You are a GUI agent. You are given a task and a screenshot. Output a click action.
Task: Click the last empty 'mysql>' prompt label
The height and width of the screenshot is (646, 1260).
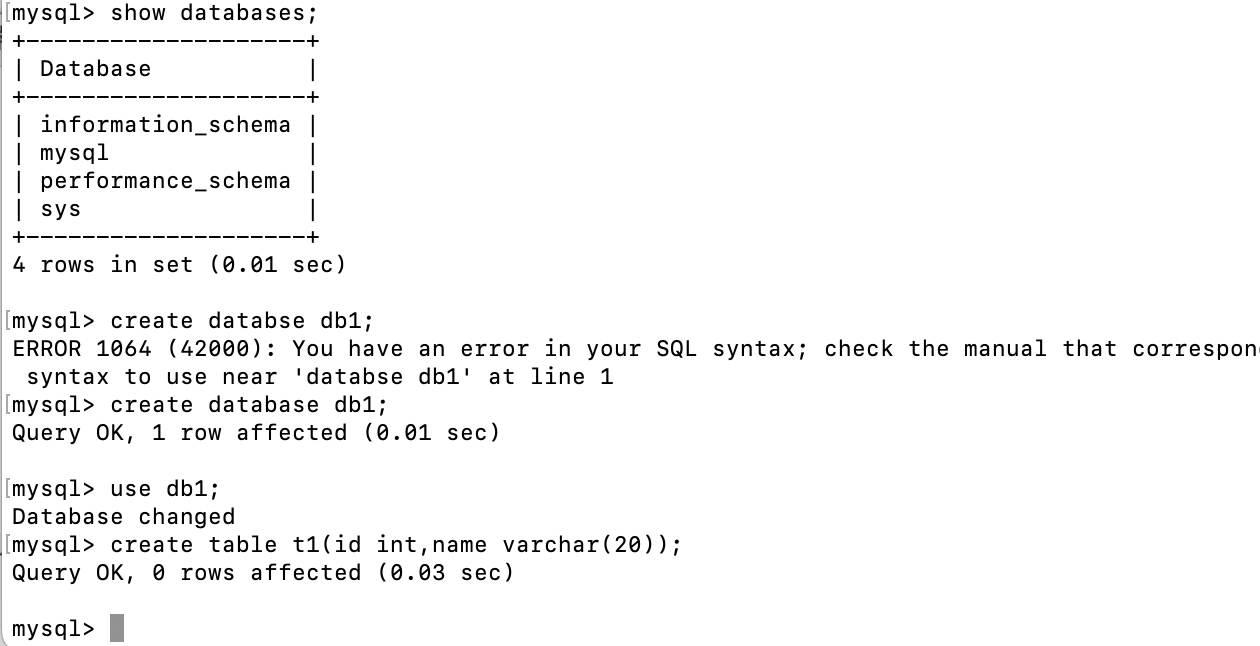tap(53, 629)
